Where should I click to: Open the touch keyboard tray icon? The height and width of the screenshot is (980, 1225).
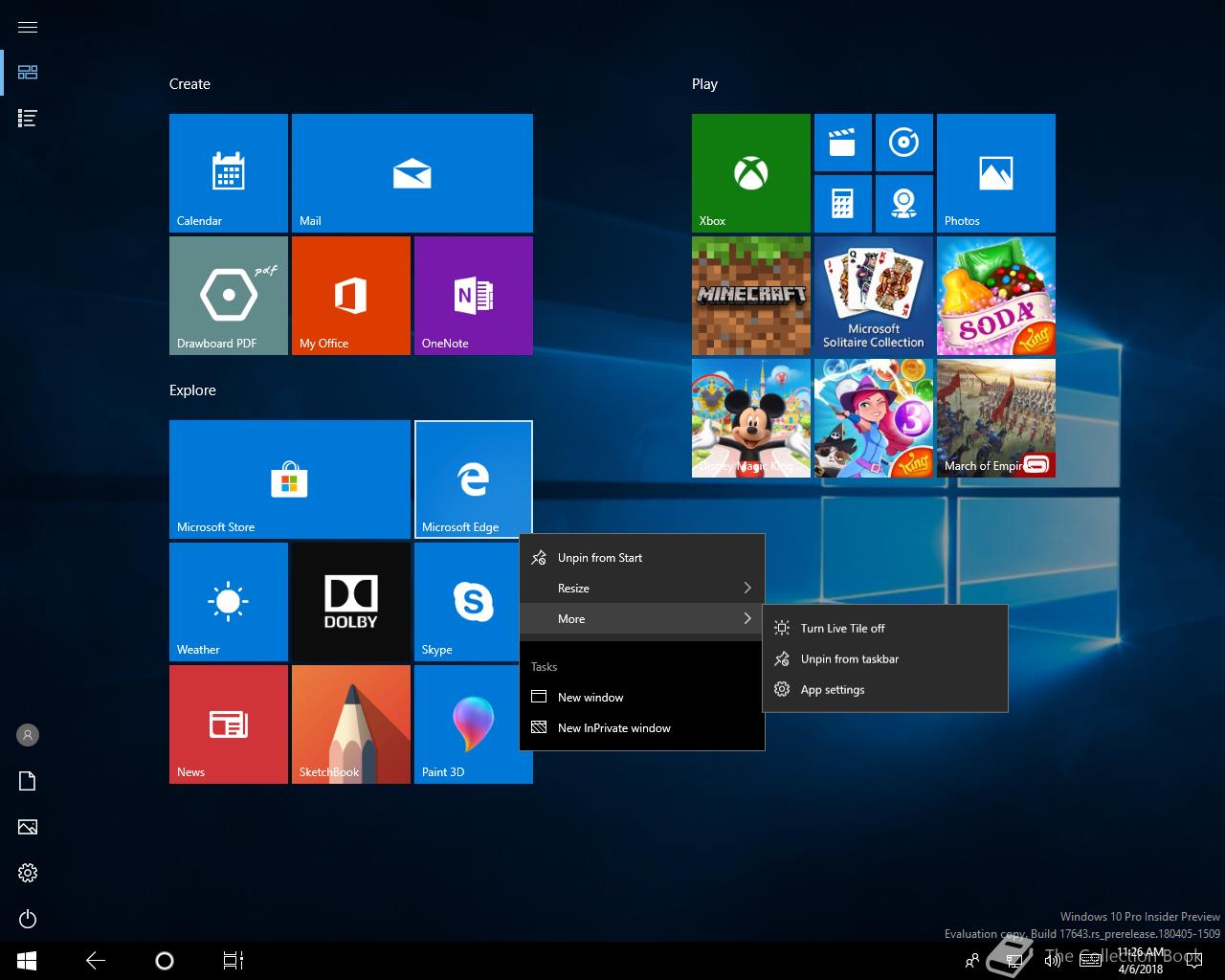coord(1090,961)
